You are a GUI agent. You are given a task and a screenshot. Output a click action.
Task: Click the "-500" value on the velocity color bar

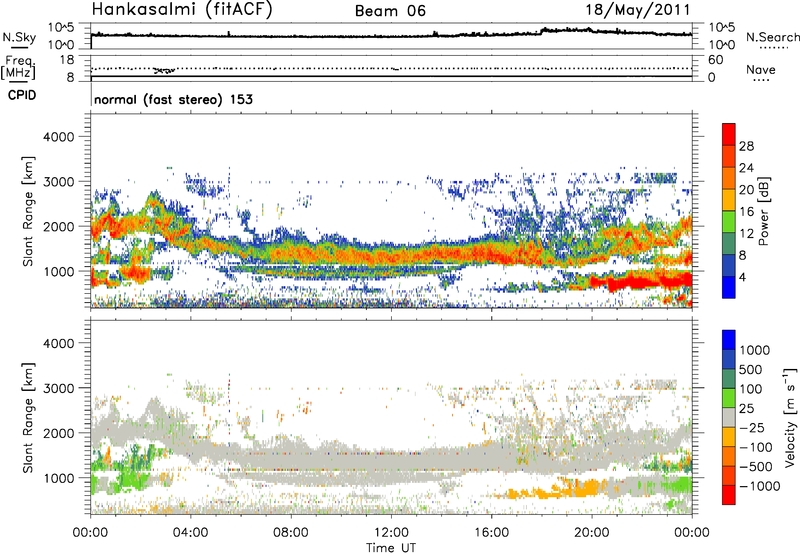[x=756, y=467]
